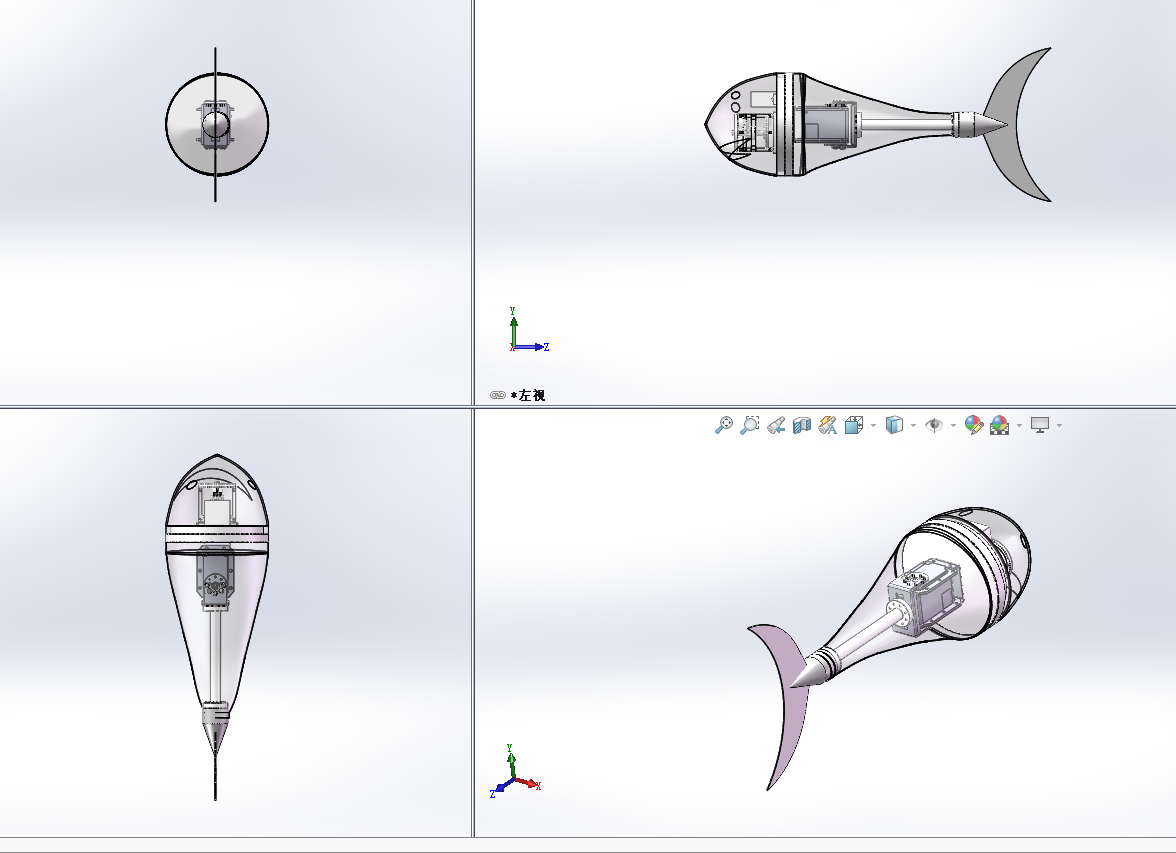Expand the Hide/Show Items dropdown arrow
The height and width of the screenshot is (853, 1176).
pyautogui.click(x=953, y=426)
